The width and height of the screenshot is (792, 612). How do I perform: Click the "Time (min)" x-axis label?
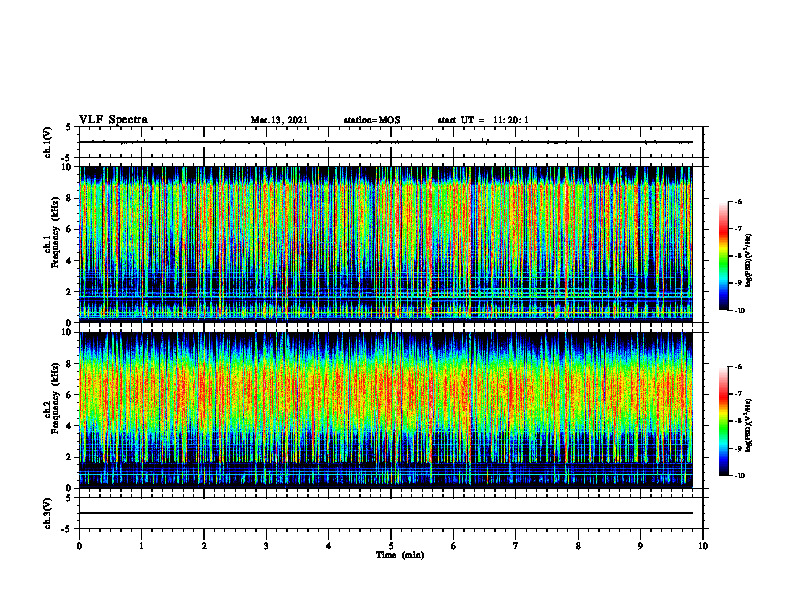[x=400, y=555]
